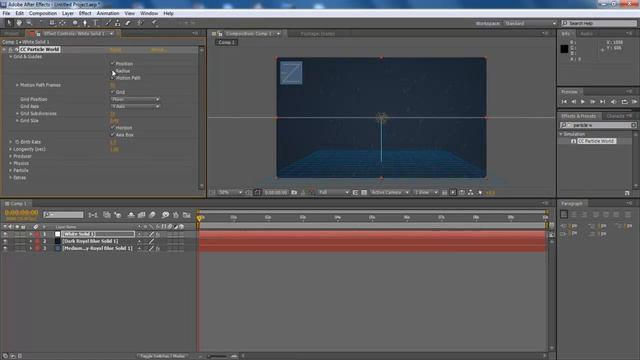This screenshot has width=640, height=360.
Task: Expand the Particle group
Action: click(11, 171)
